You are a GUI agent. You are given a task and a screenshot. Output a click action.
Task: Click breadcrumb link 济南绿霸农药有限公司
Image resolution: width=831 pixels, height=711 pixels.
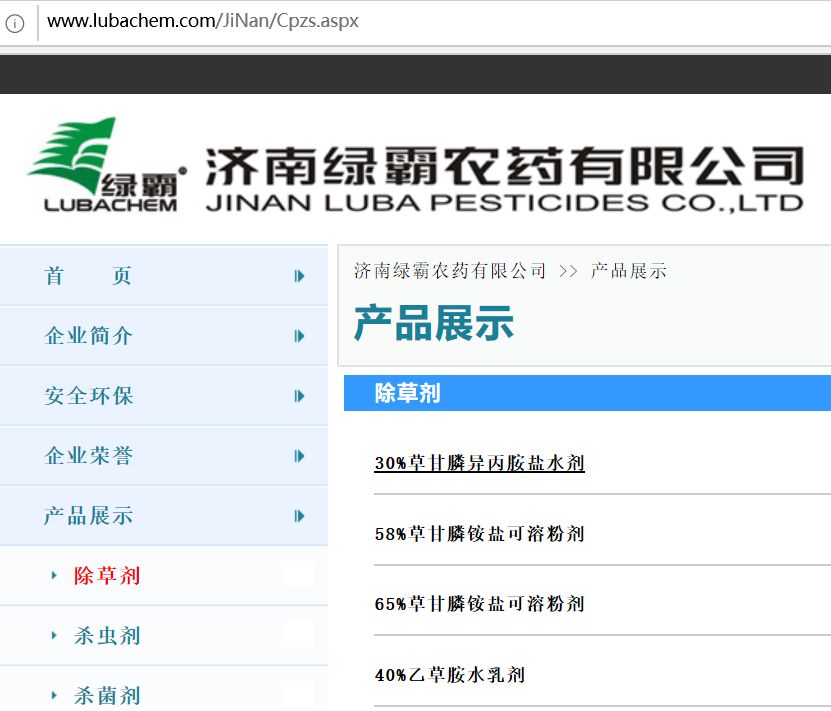(x=449, y=271)
